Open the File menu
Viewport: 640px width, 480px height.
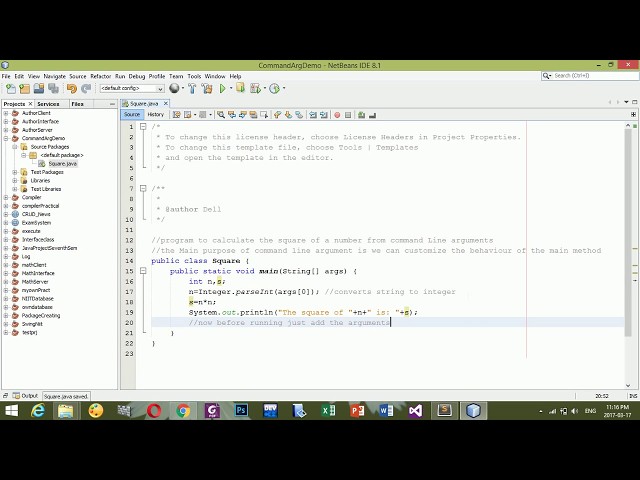[6, 76]
